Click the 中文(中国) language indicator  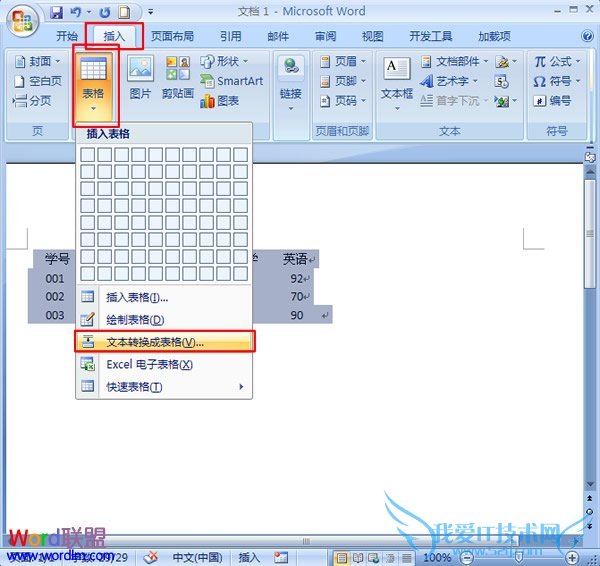197,557
